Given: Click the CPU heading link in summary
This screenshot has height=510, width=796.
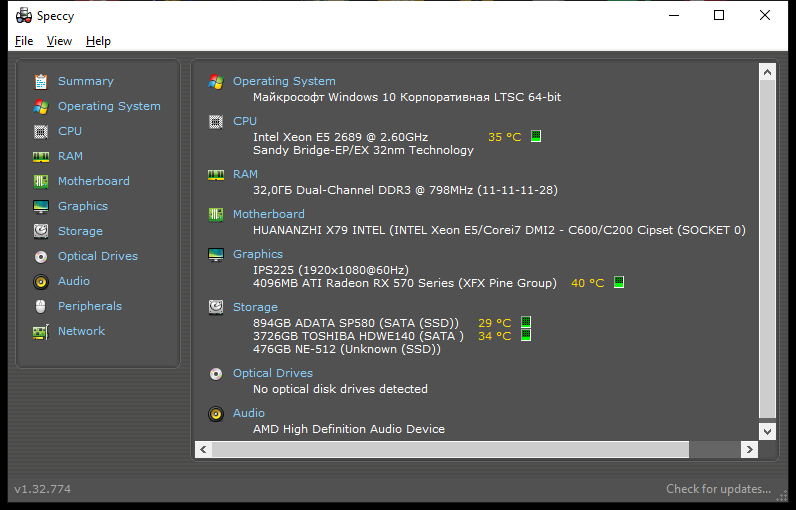Looking at the screenshot, I should point(245,121).
